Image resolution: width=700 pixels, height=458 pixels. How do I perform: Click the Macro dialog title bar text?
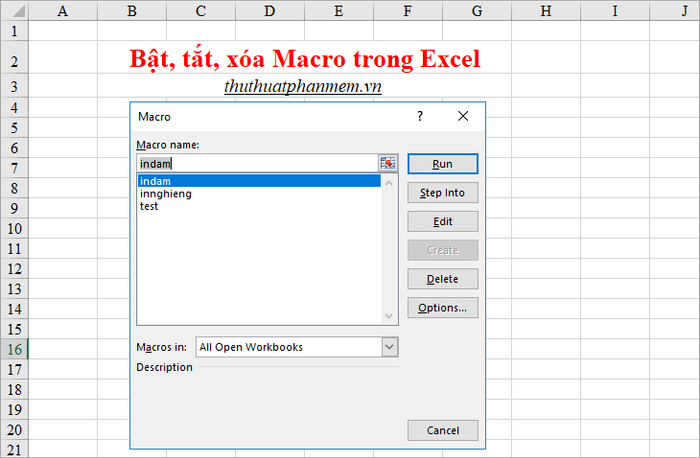(154, 117)
